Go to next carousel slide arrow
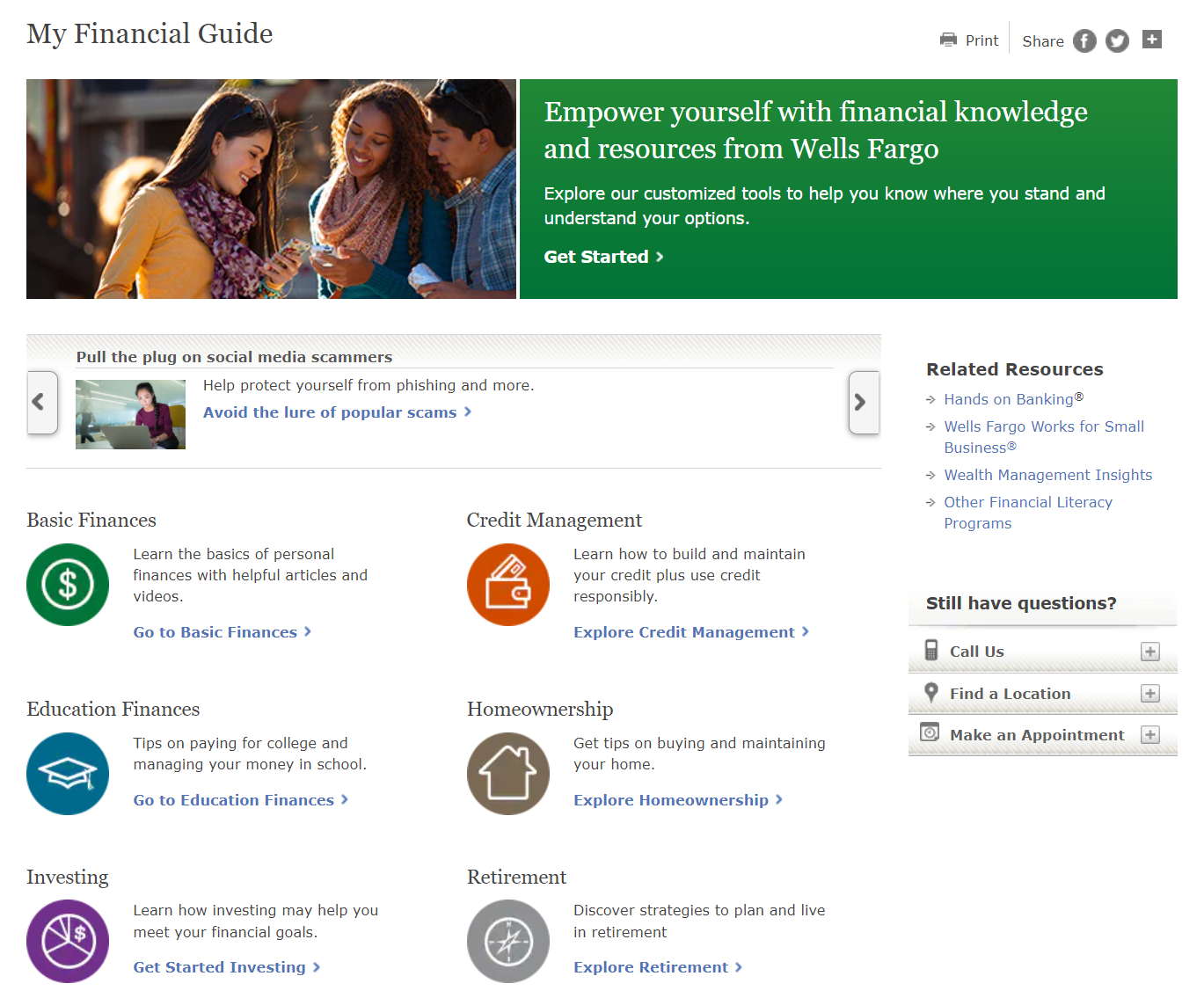 coord(864,402)
